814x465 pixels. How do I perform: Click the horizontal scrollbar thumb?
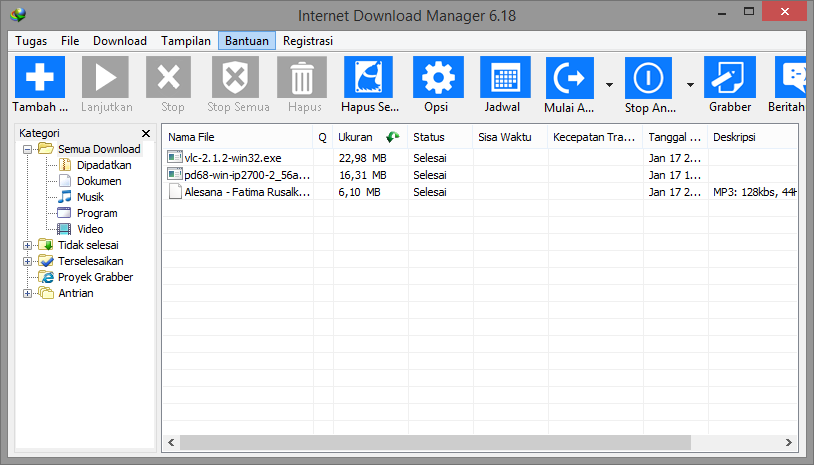435,443
